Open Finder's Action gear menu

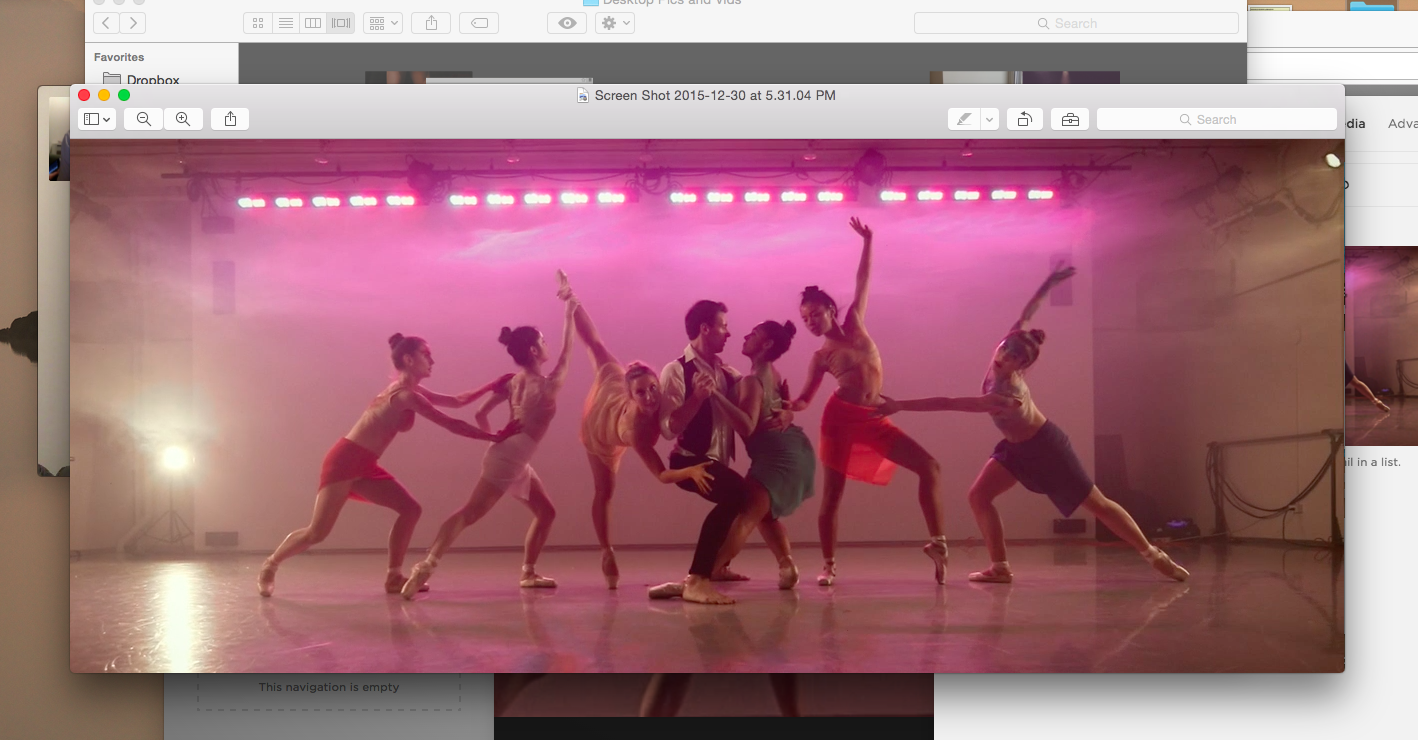coord(615,23)
